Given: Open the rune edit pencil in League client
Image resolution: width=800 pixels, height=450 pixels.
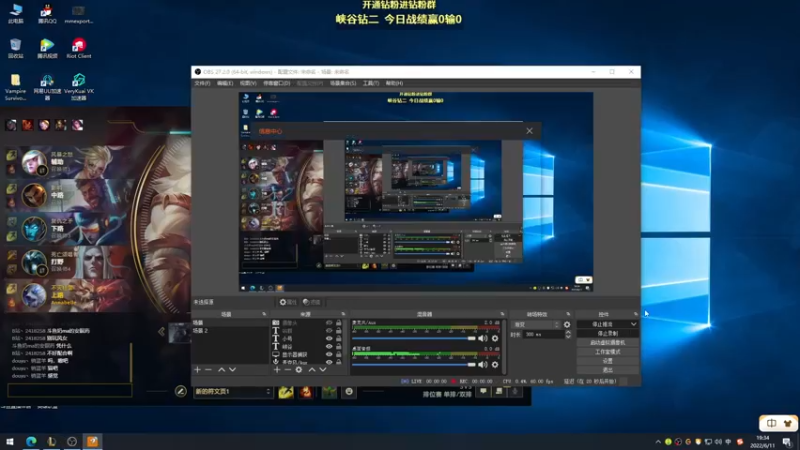Looking at the screenshot, I should tap(181, 391).
